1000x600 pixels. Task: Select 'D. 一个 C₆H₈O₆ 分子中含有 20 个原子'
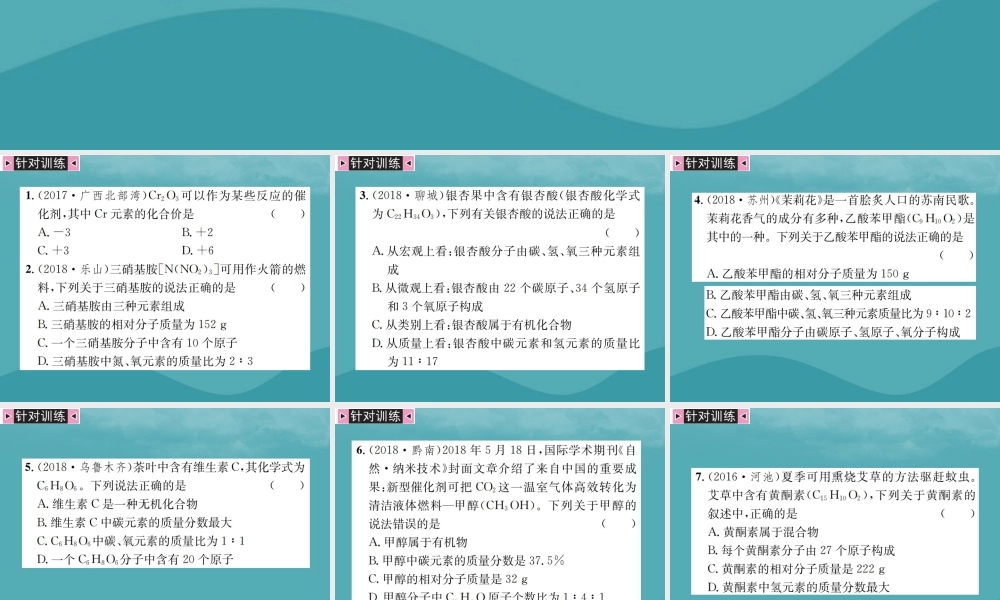[135, 560]
